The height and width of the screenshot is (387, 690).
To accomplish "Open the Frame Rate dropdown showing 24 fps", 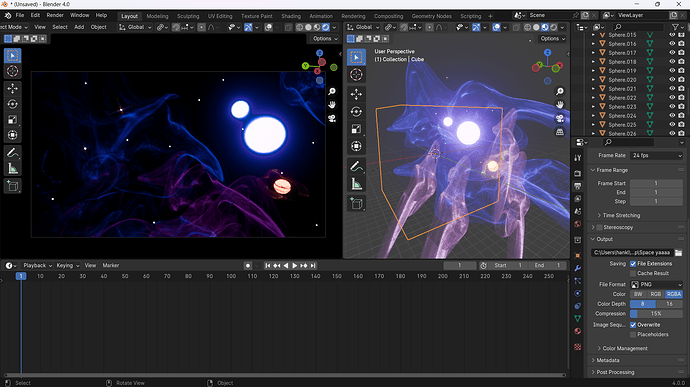I will [x=657, y=155].
